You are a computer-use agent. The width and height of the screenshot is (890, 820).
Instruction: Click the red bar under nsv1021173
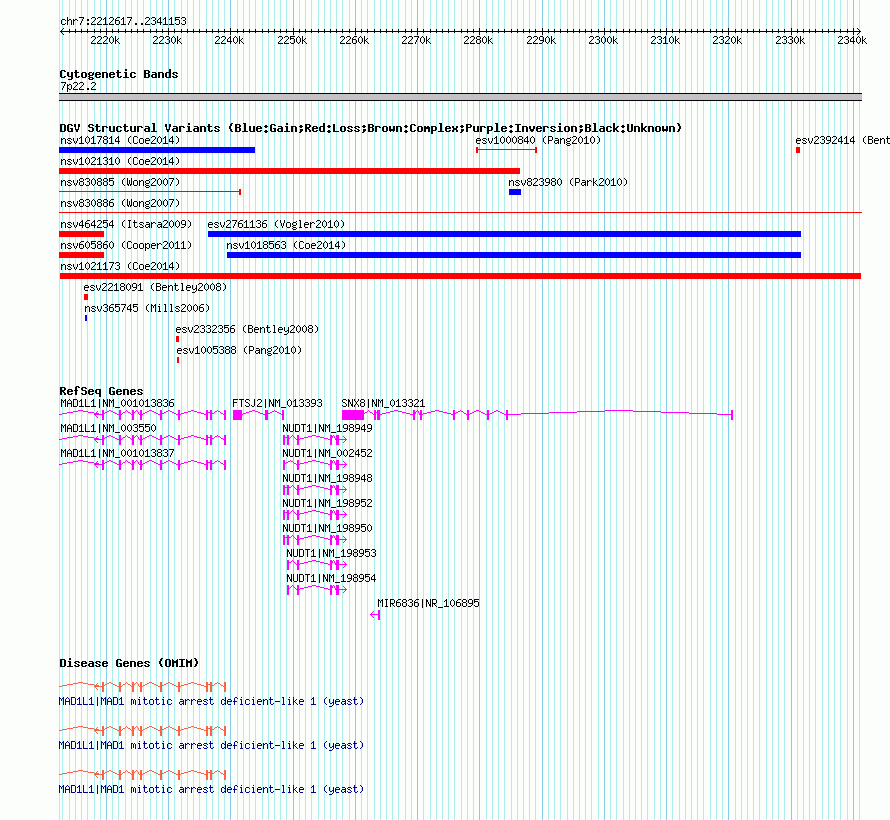[x=460, y=276]
